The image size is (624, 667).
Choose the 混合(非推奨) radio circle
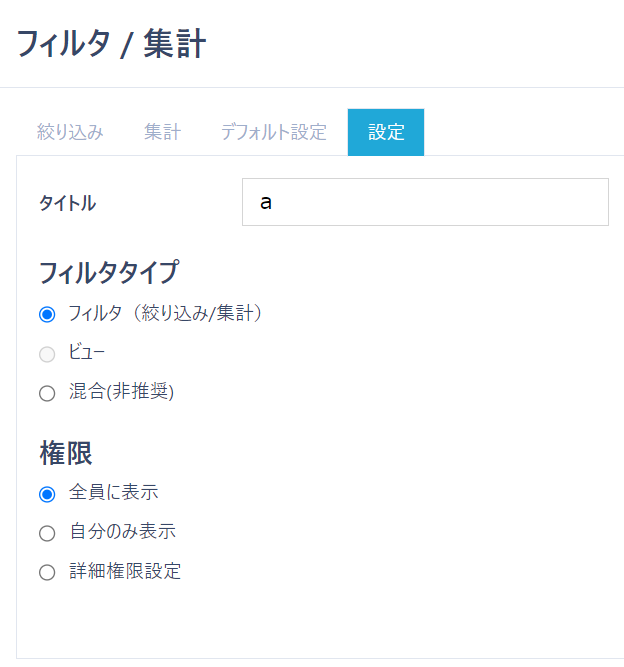pyautogui.click(x=47, y=393)
